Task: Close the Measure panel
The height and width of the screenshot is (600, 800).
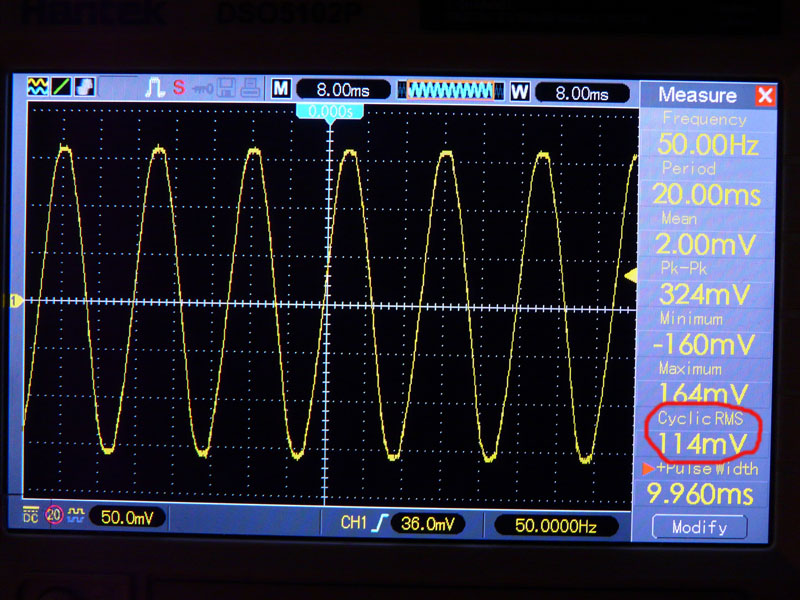Action: point(765,96)
